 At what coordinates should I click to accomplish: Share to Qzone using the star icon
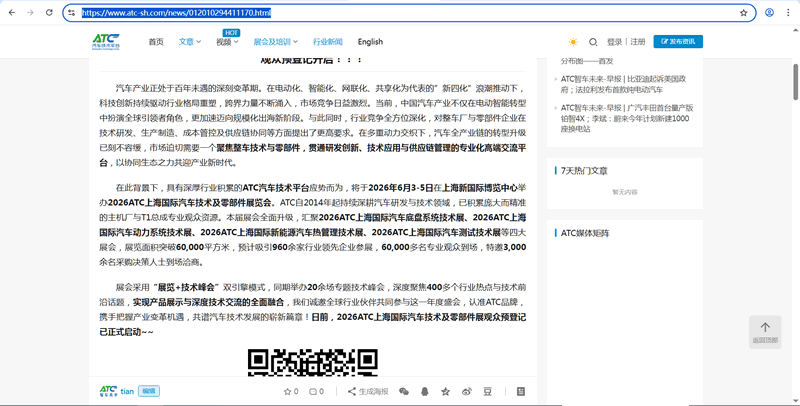(x=446, y=391)
